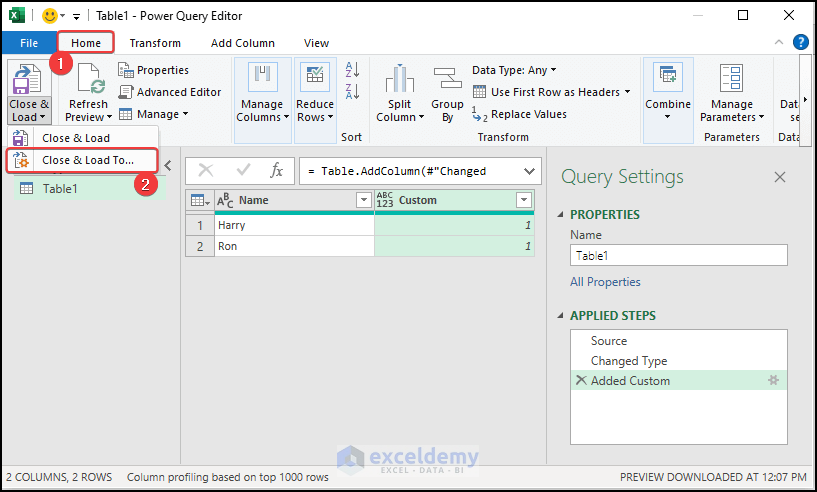
Task: Edit the query Name field Table1
Action: (x=678, y=255)
